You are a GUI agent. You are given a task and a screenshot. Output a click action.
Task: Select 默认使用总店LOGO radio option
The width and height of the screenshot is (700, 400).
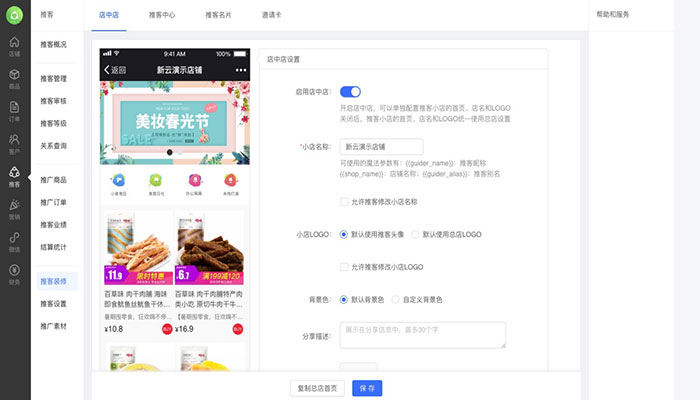pyautogui.click(x=415, y=234)
